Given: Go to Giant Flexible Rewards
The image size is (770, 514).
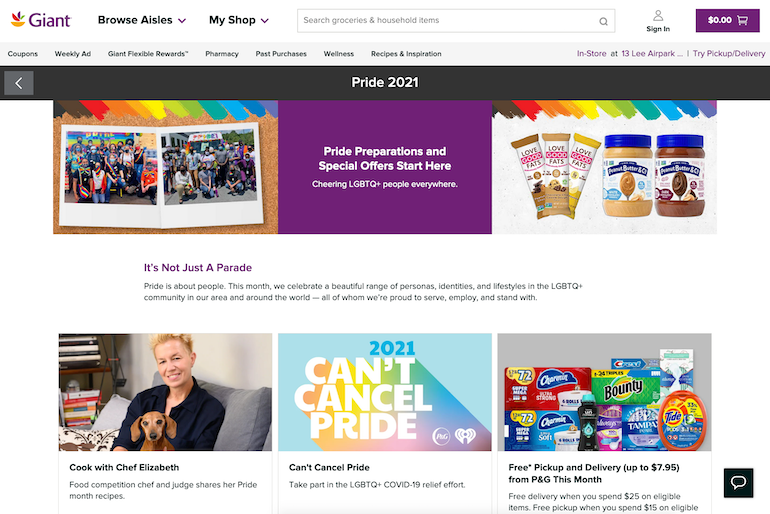Looking at the screenshot, I should (148, 54).
